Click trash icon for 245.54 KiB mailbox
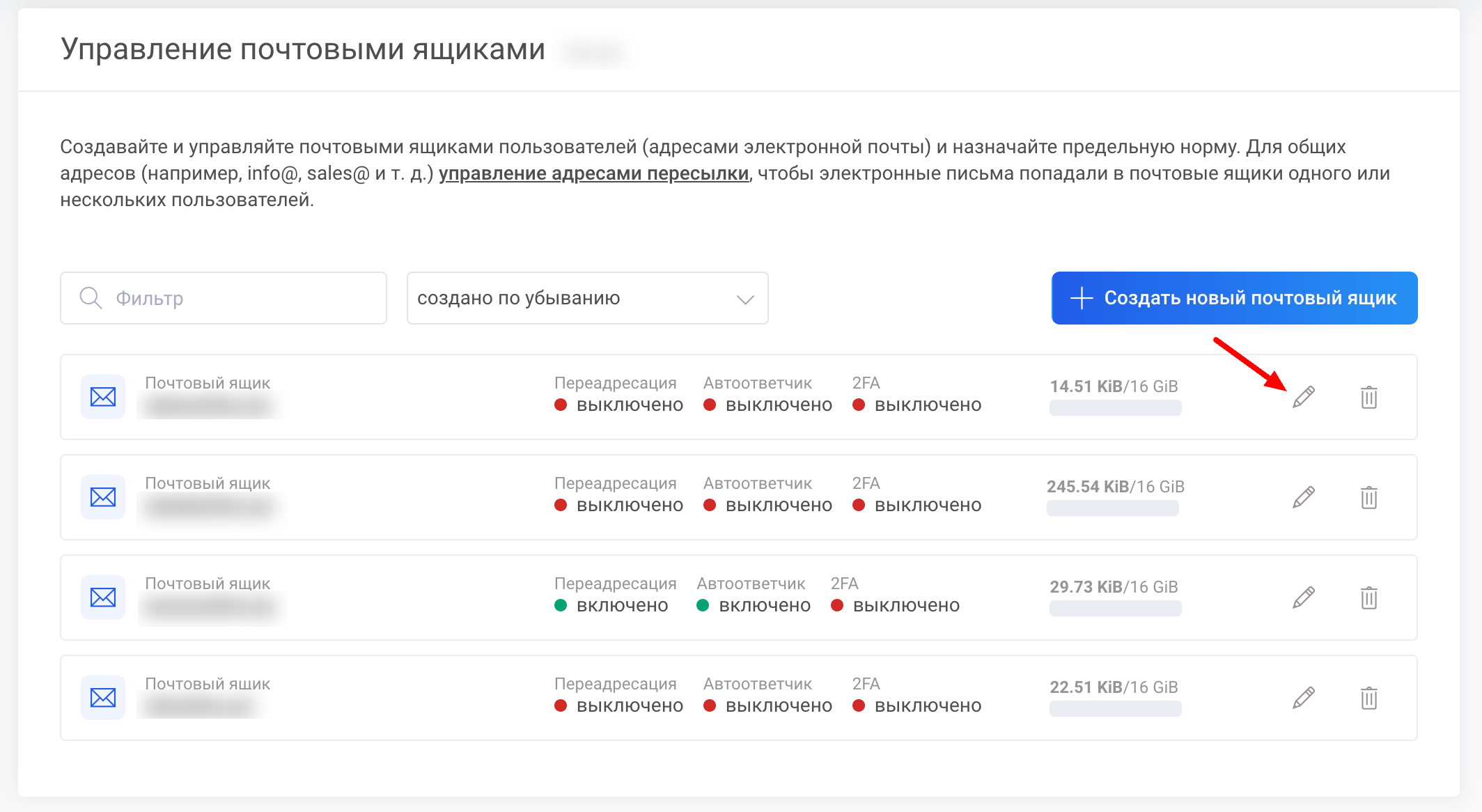 point(1368,497)
